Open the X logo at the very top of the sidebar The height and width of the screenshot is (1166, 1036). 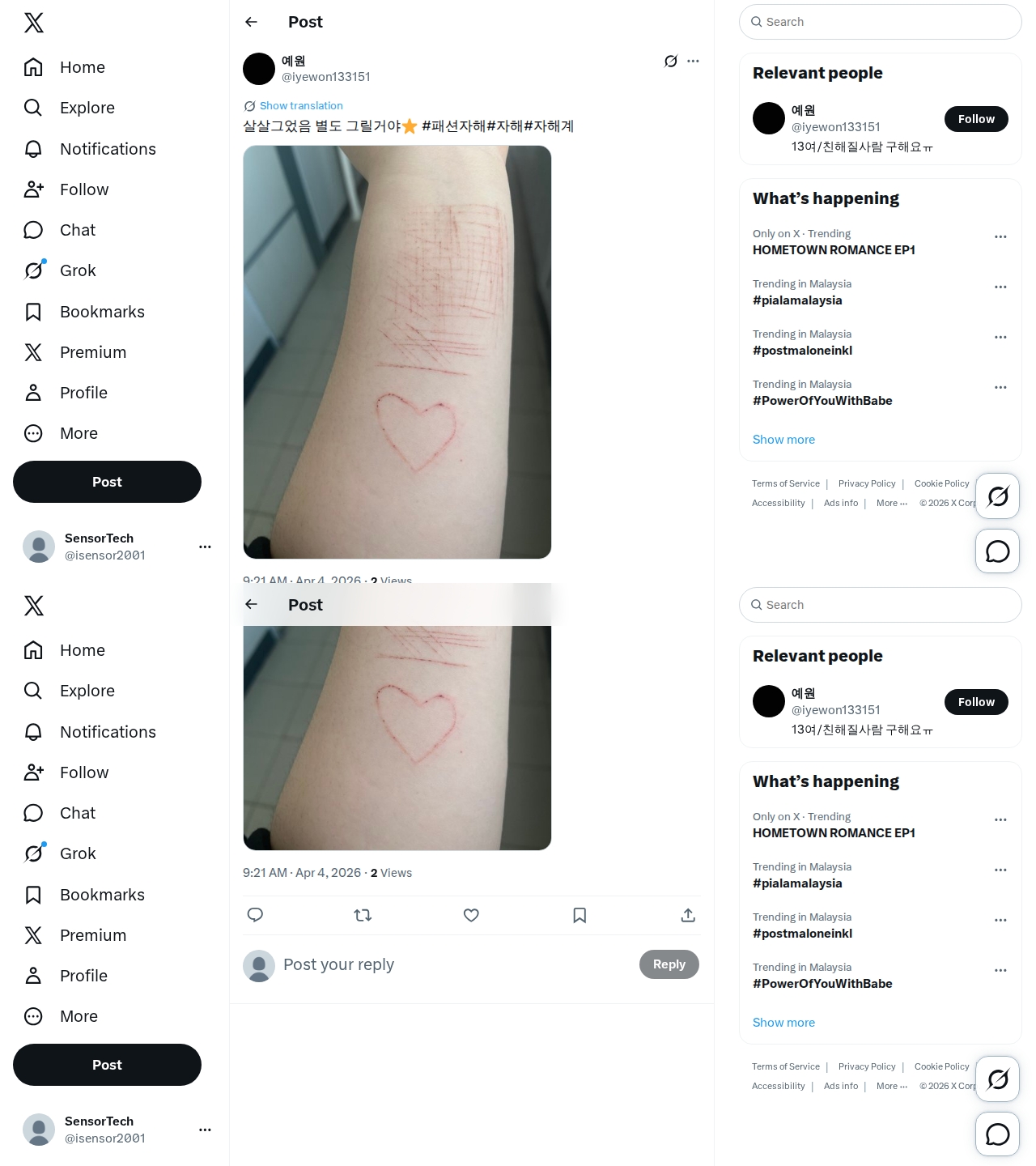click(x=34, y=23)
